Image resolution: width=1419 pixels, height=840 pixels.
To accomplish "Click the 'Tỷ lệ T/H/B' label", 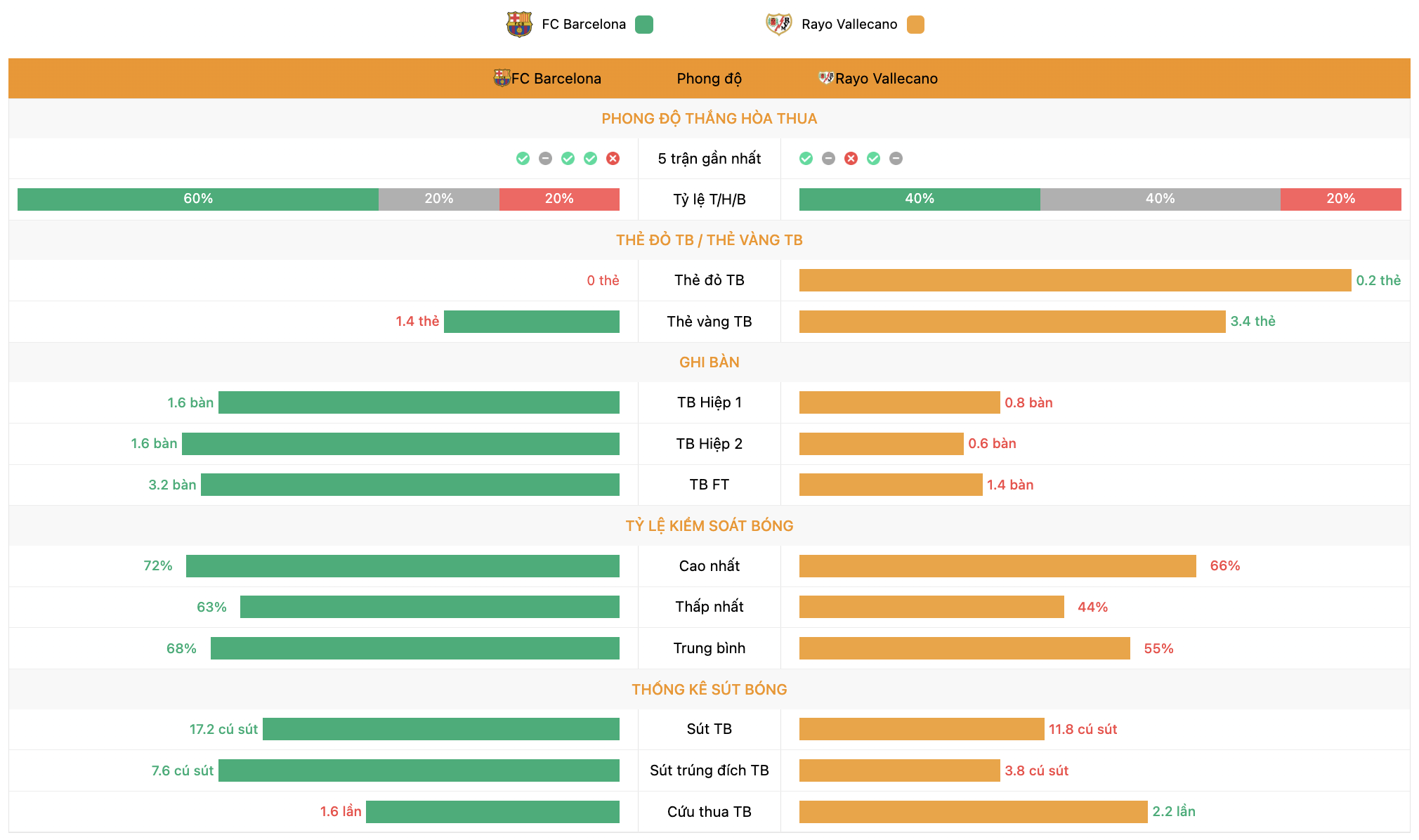I will tap(709, 199).
